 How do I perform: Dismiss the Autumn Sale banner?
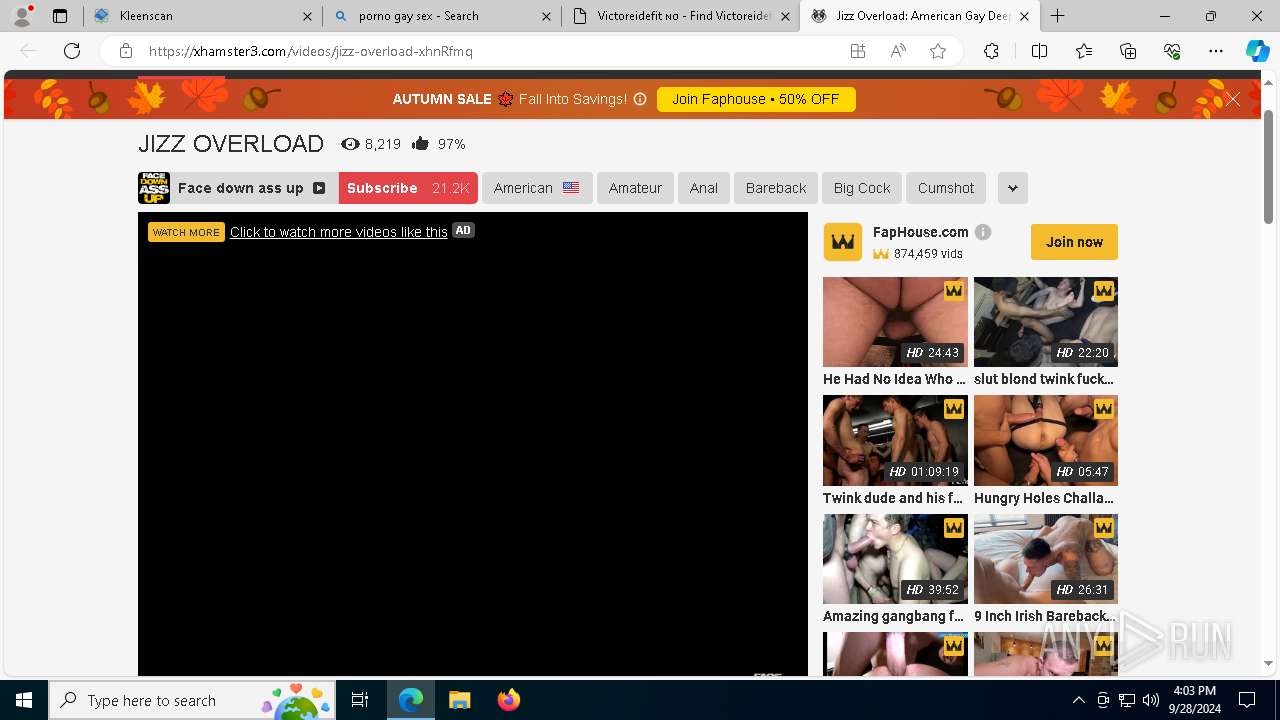[x=1233, y=99]
